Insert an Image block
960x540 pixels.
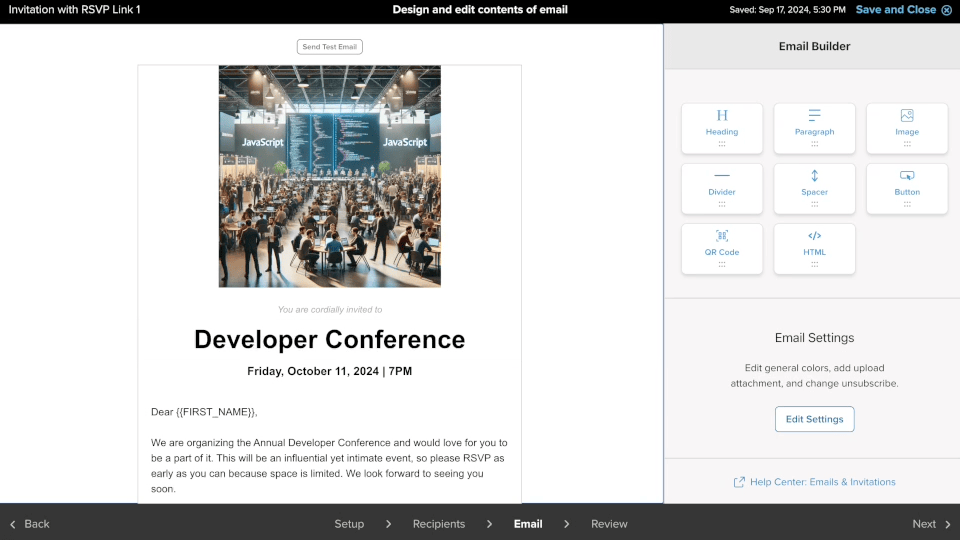[907, 128]
